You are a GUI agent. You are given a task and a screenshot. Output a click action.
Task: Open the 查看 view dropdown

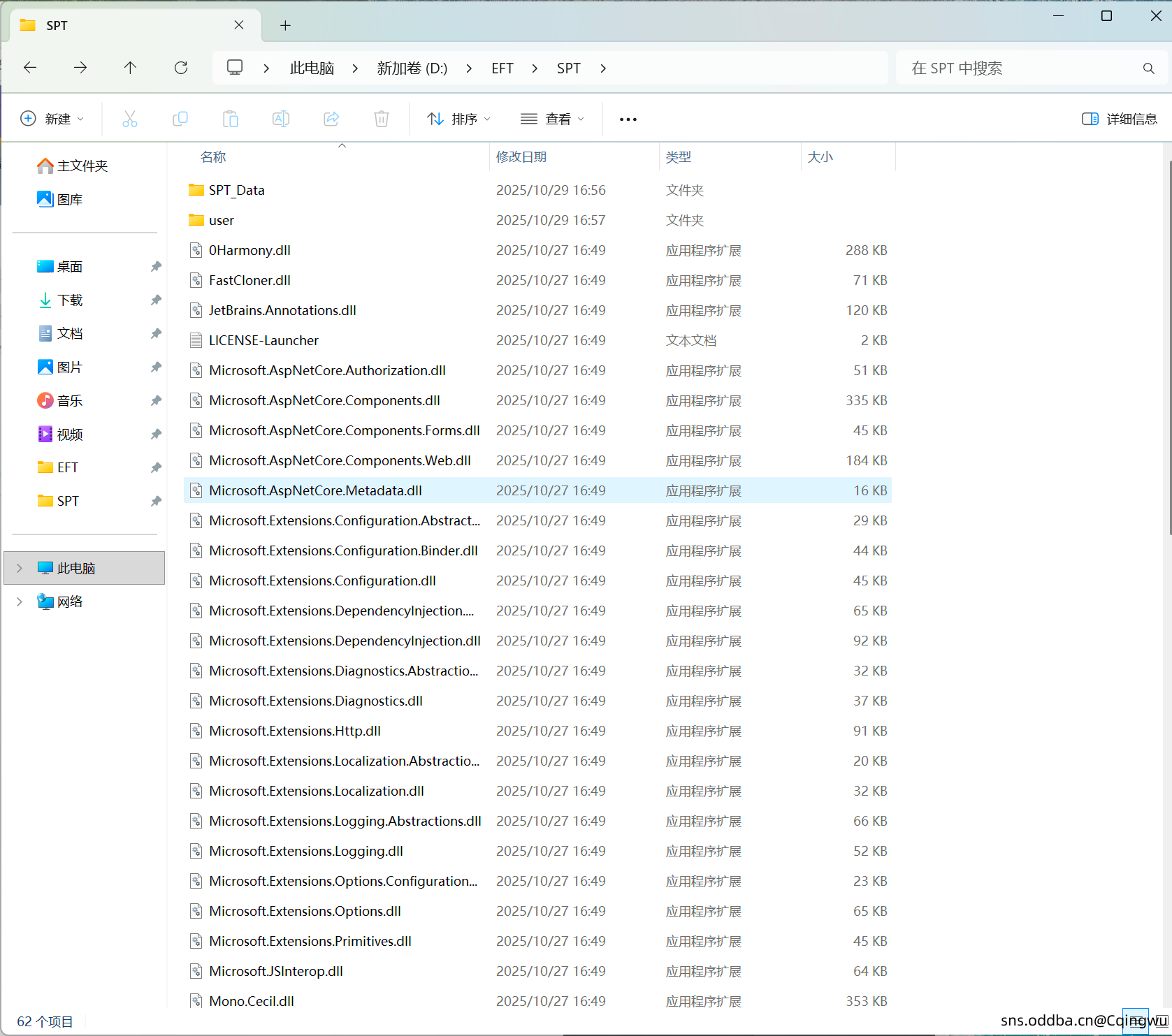(x=552, y=119)
